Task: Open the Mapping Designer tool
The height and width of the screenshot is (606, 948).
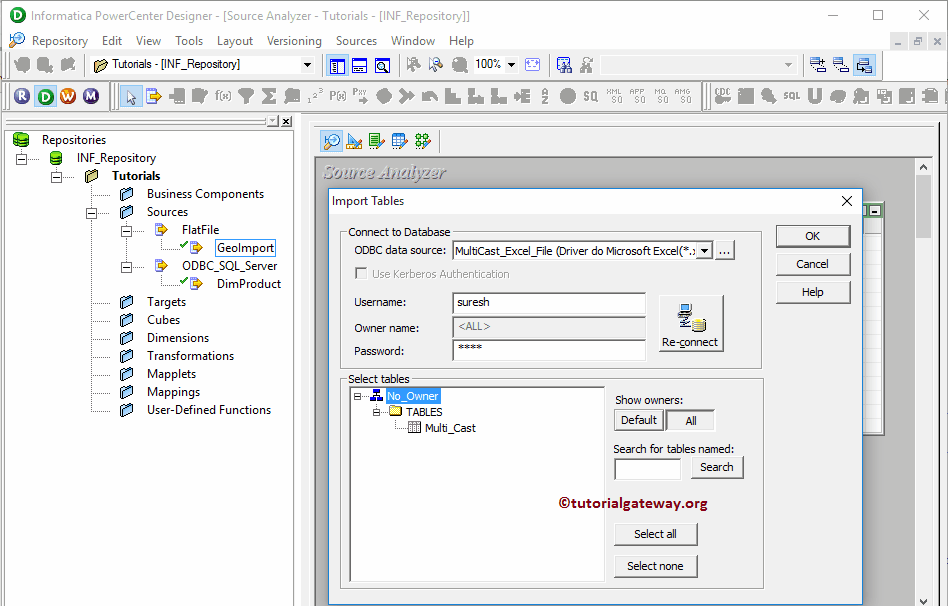Action: (422, 141)
